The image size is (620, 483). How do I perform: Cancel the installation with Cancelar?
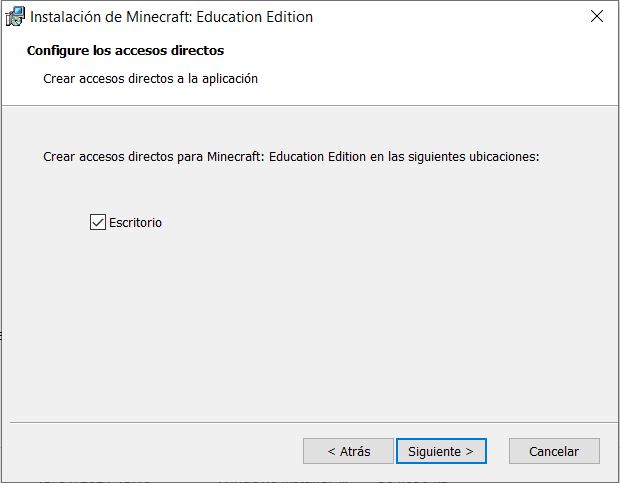coord(554,451)
